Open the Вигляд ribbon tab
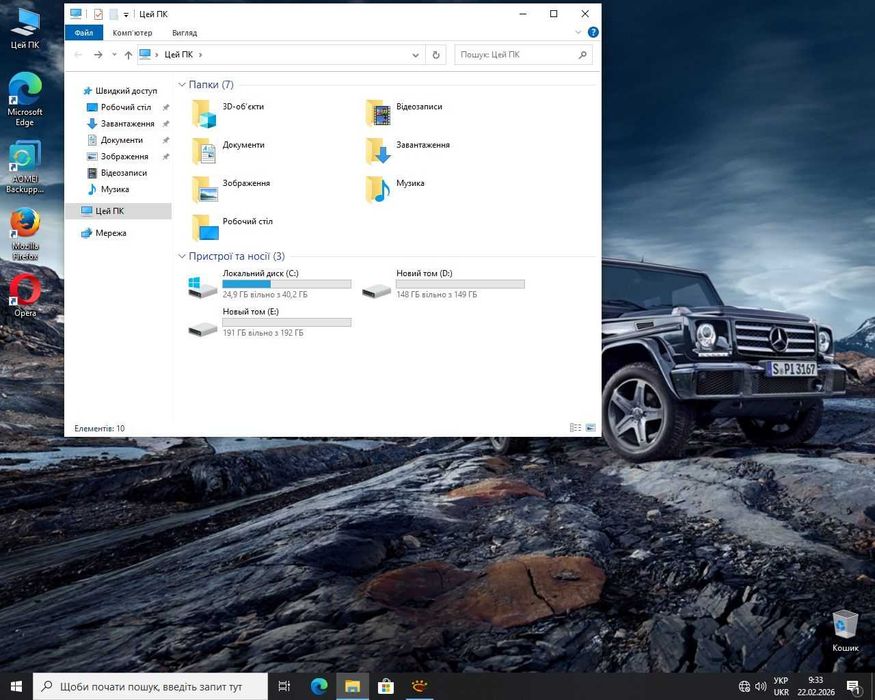The width and height of the screenshot is (875, 700). click(184, 33)
